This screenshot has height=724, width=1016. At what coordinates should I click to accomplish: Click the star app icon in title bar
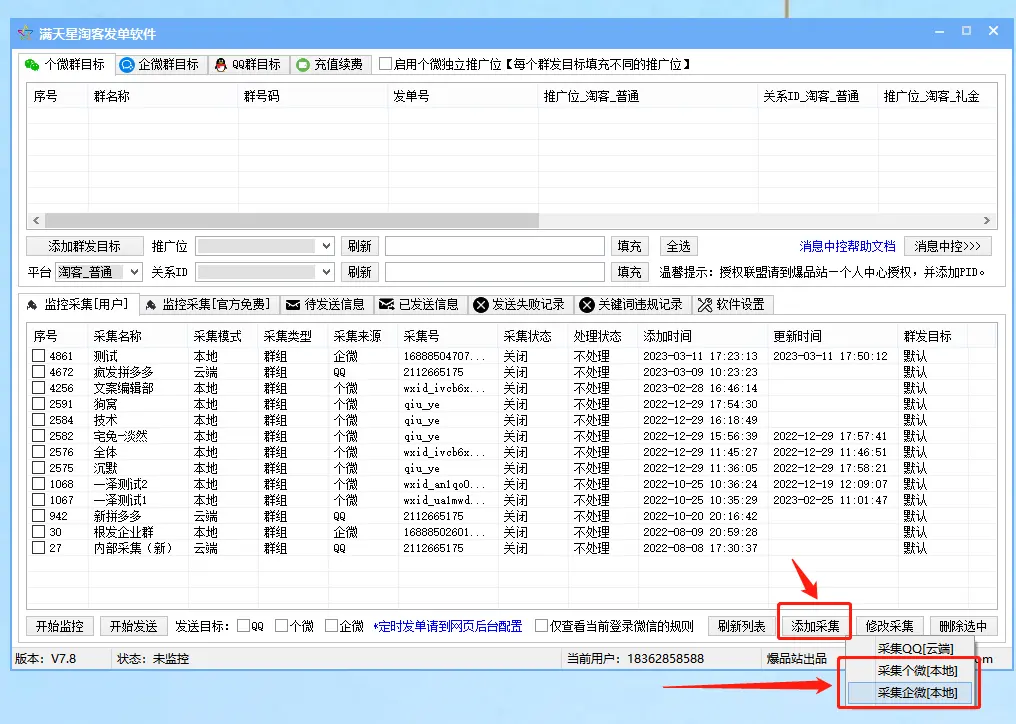pyautogui.click(x=25, y=33)
